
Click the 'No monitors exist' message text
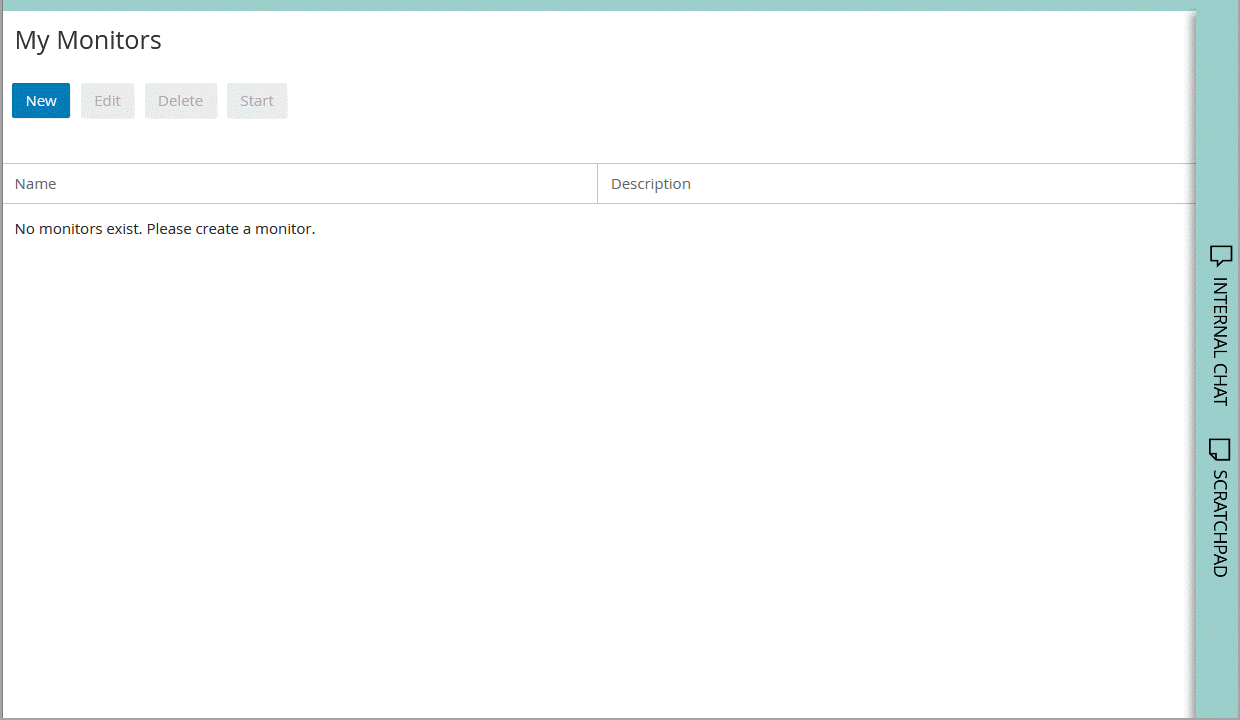coord(165,229)
